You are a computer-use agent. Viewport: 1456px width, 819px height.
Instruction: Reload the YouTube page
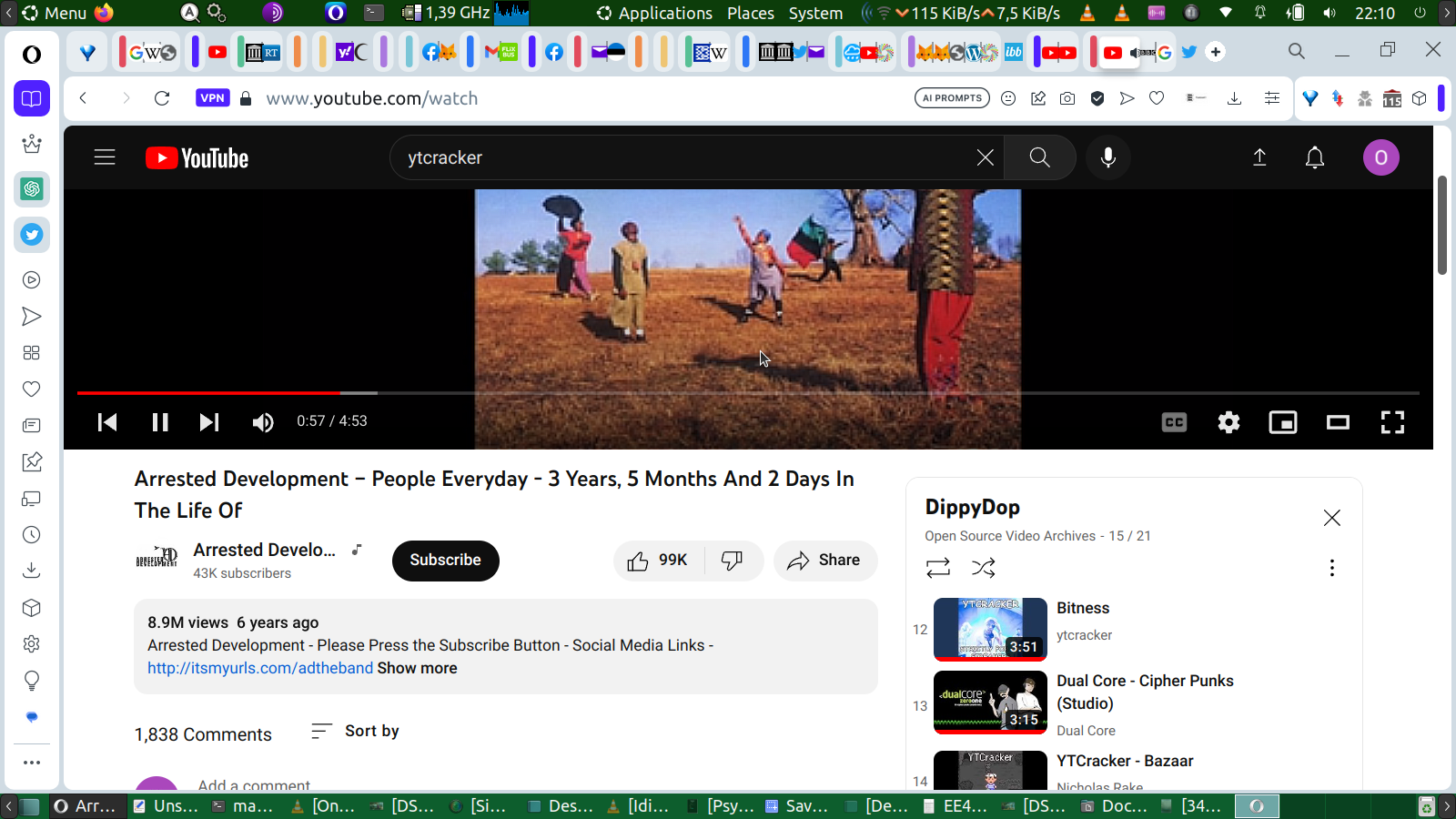(x=162, y=98)
